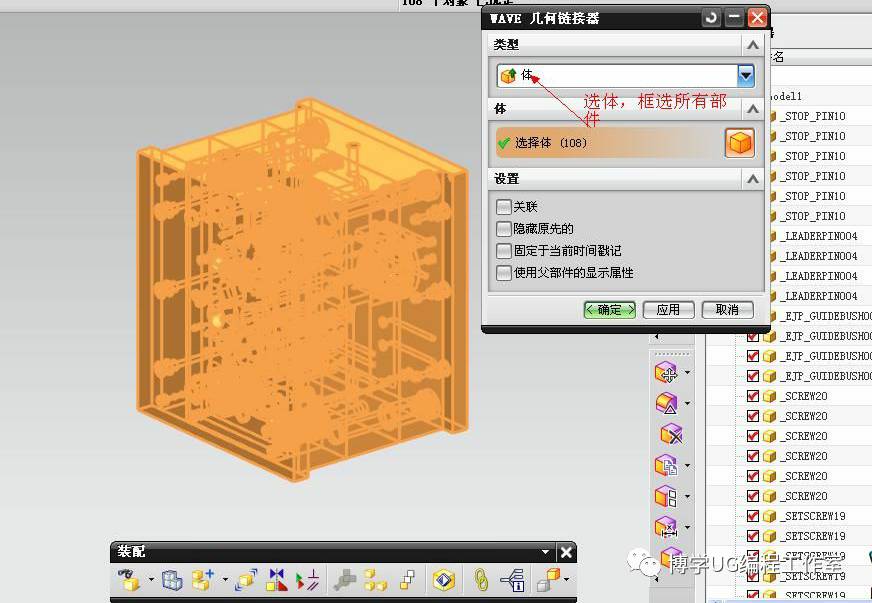Select the Move Component tool

point(245,580)
